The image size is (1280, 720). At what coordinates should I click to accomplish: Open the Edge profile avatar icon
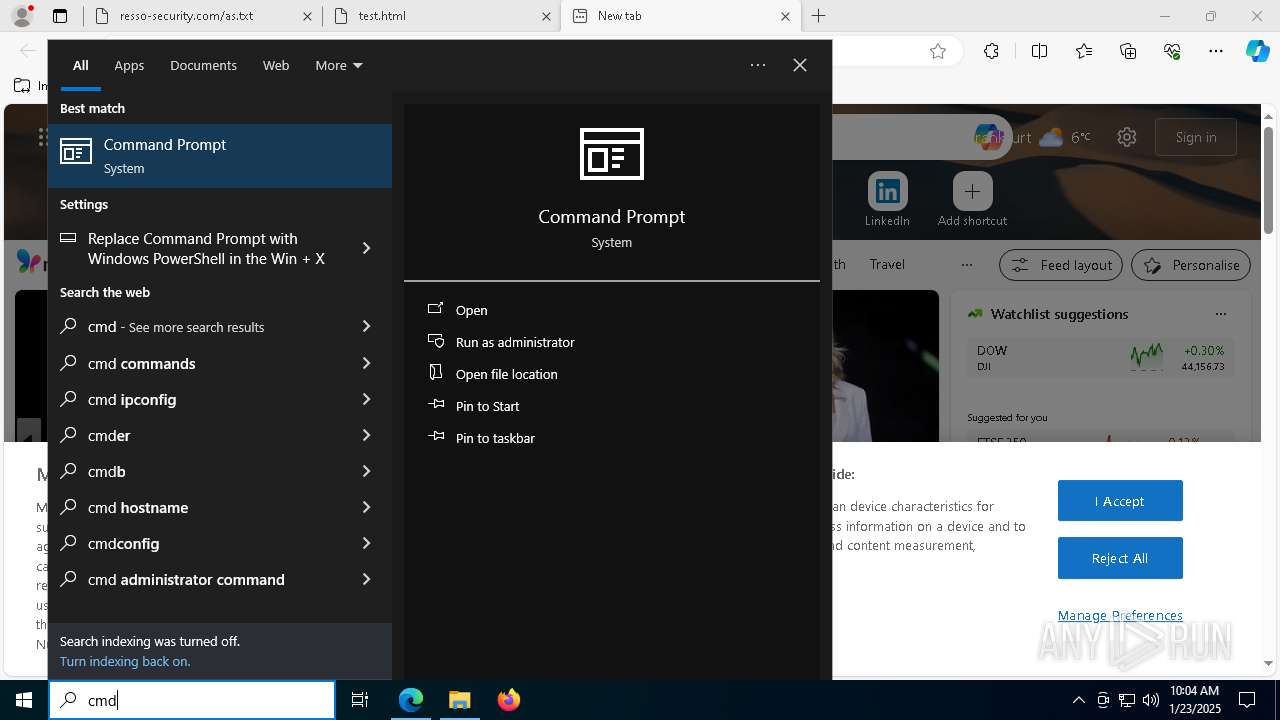(x=22, y=16)
